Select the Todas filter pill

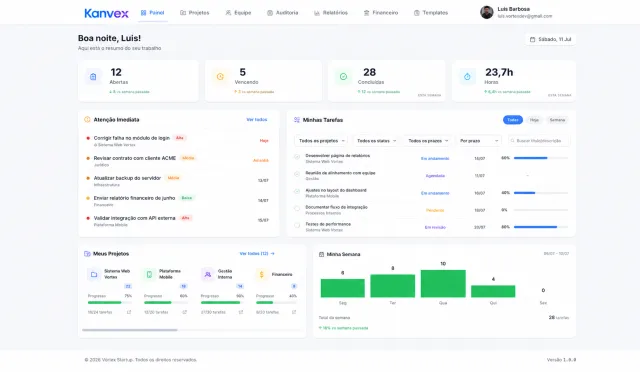tap(513, 120)
